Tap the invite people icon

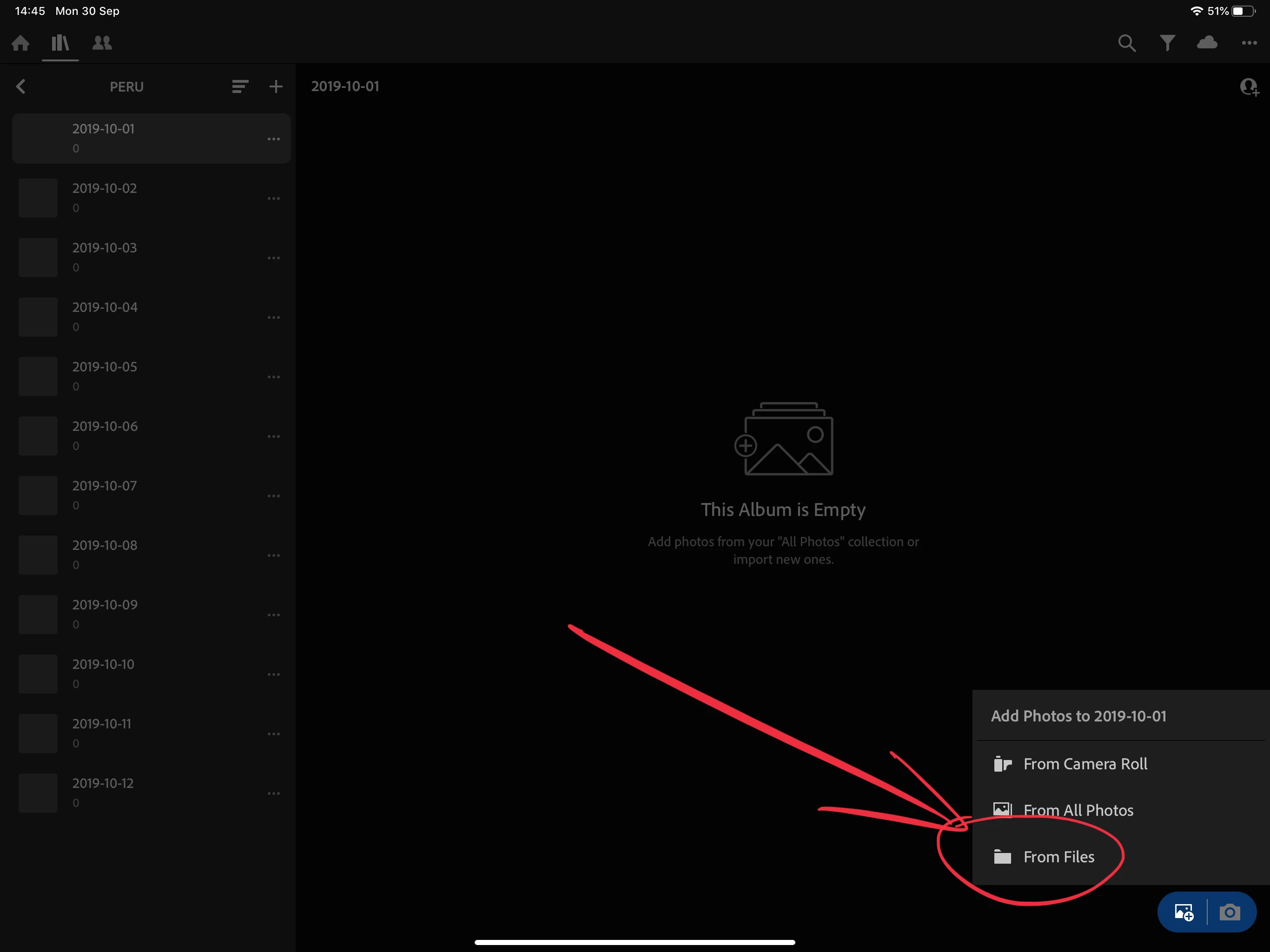[1249, 87]
